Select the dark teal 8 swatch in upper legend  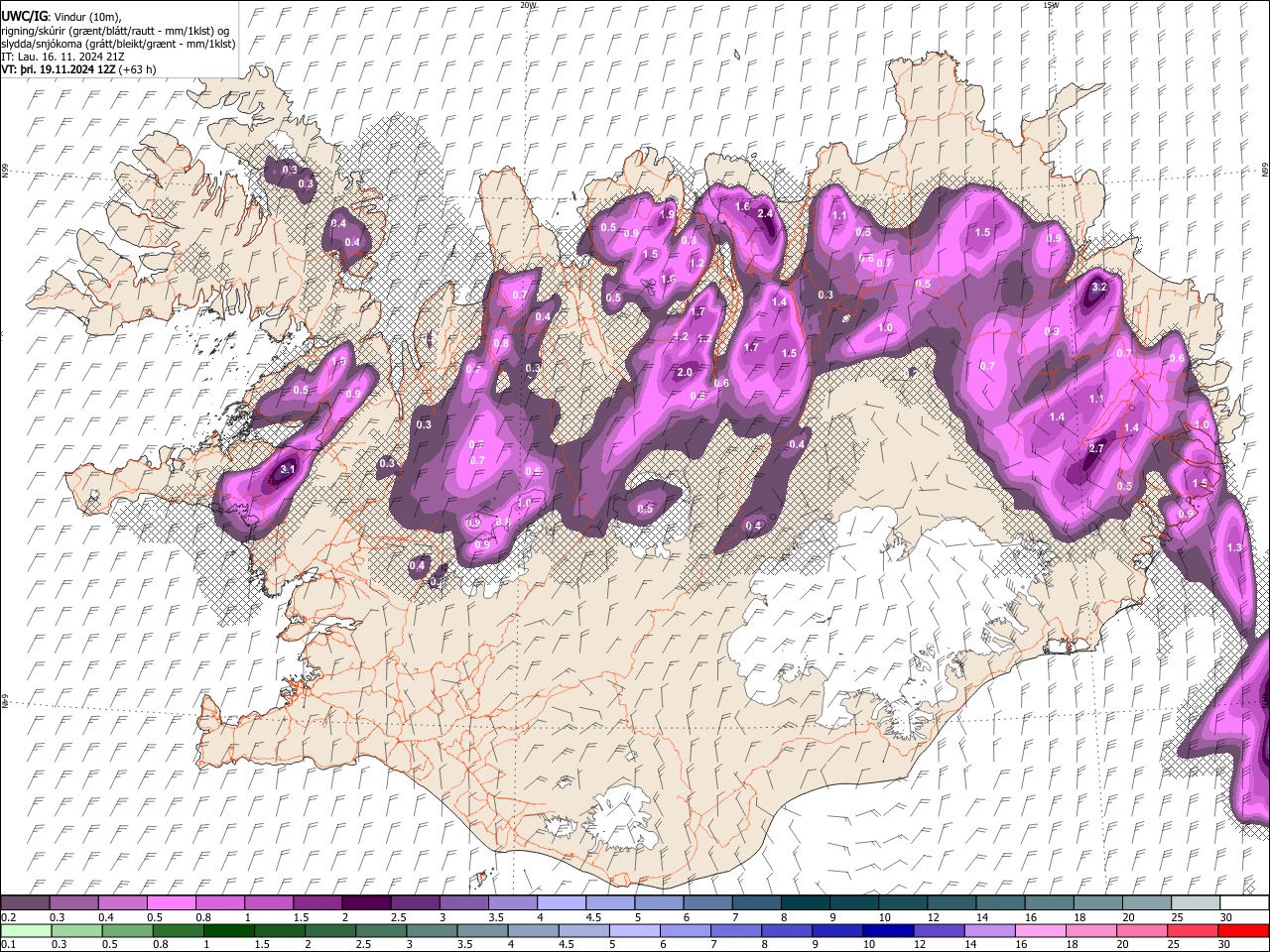tap(807, 902)
